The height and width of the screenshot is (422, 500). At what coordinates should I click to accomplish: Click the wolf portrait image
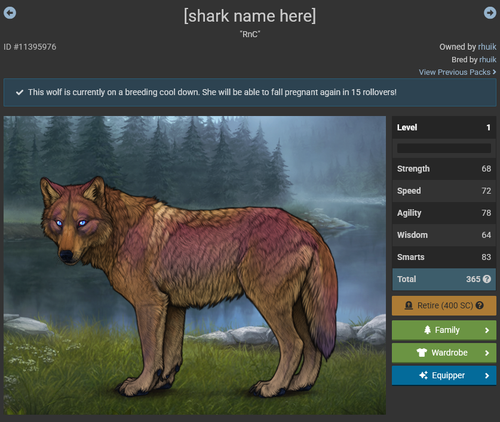pyautogui.click(x=195, y=265)
